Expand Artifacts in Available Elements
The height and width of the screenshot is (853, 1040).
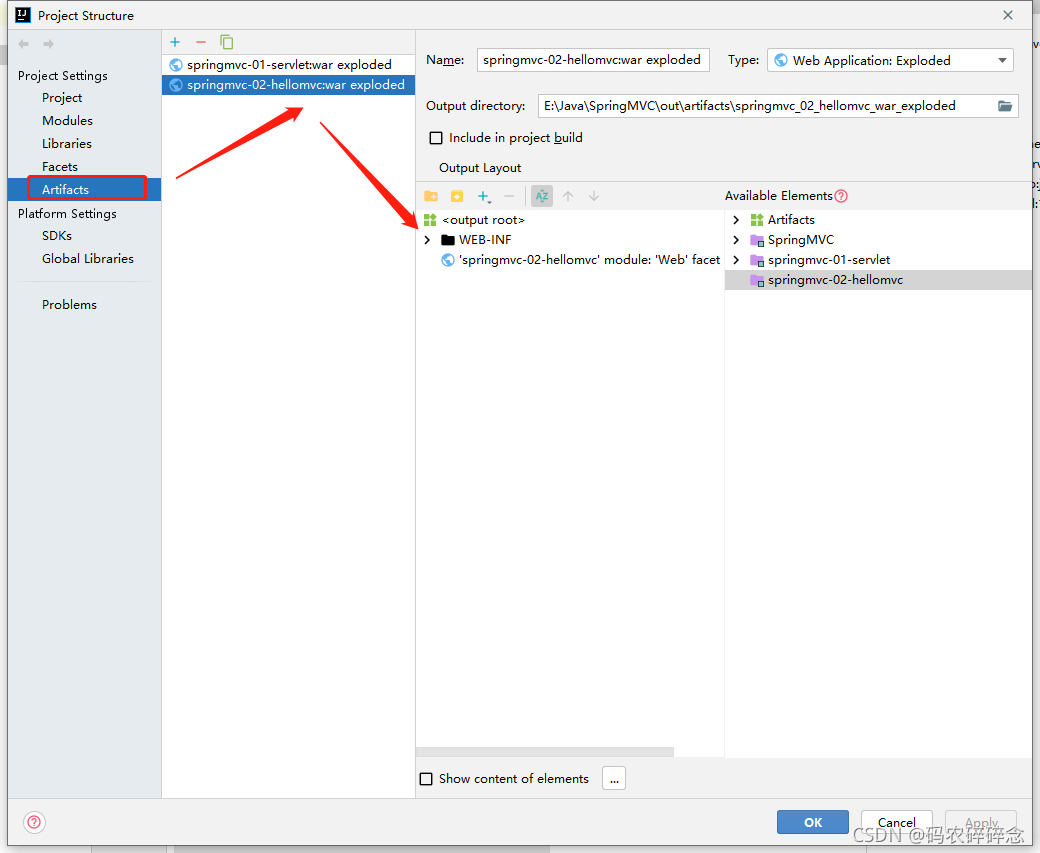[x=736, y=220]
